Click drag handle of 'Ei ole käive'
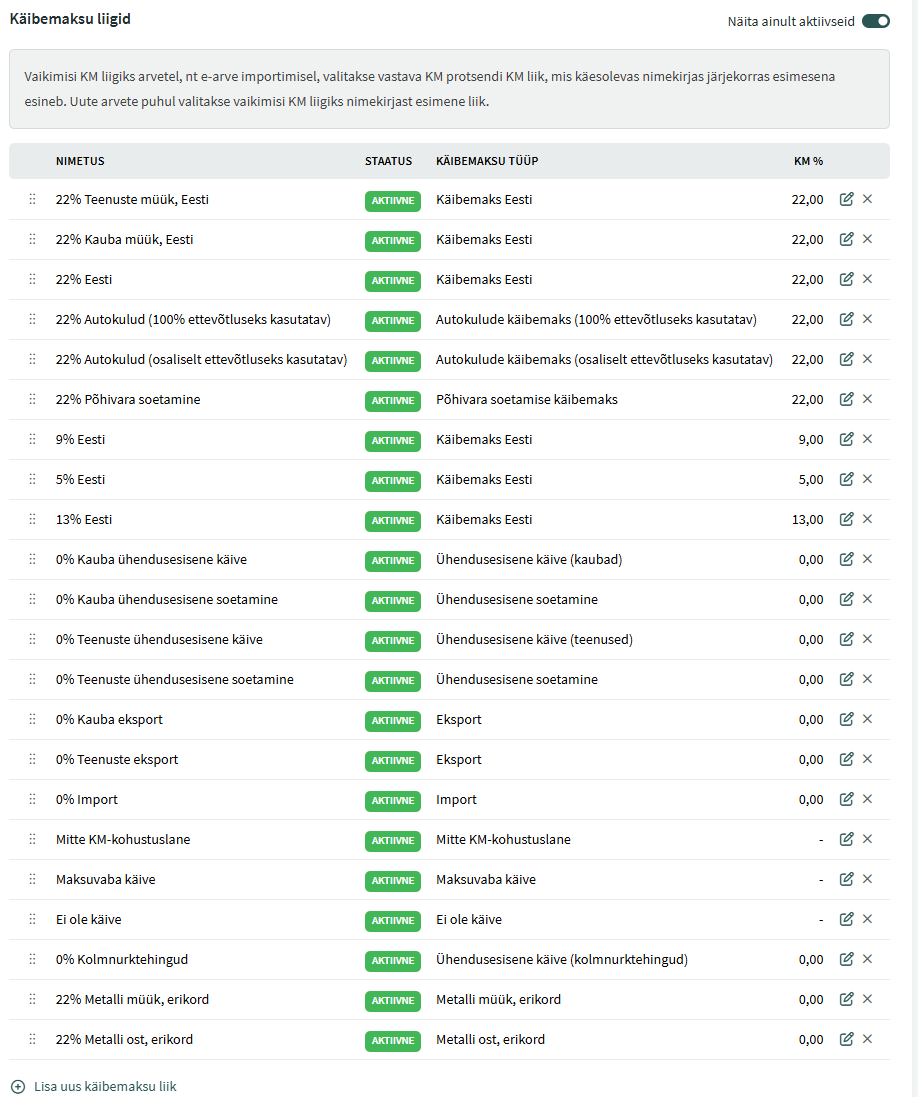 tap(32, 919)
